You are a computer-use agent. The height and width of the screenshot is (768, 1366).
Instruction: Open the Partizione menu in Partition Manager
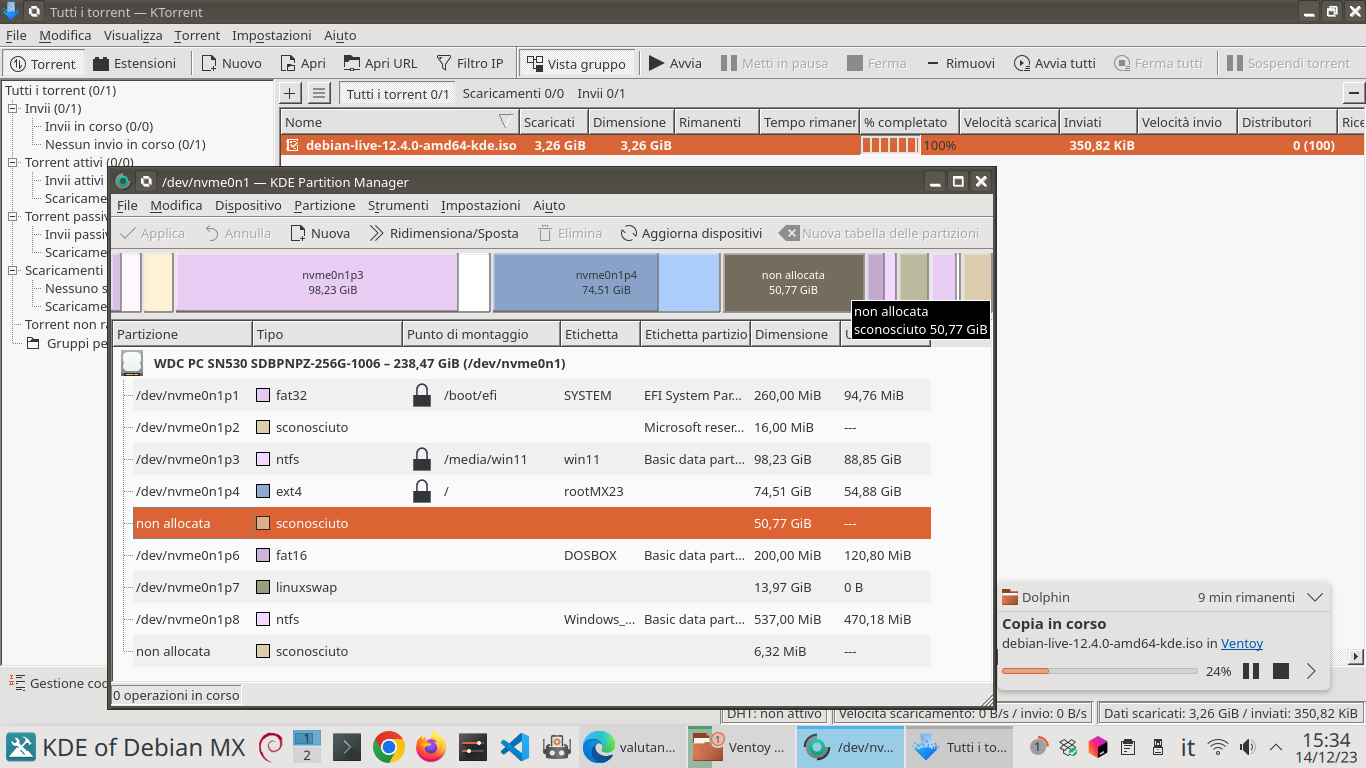click(324, 205)
